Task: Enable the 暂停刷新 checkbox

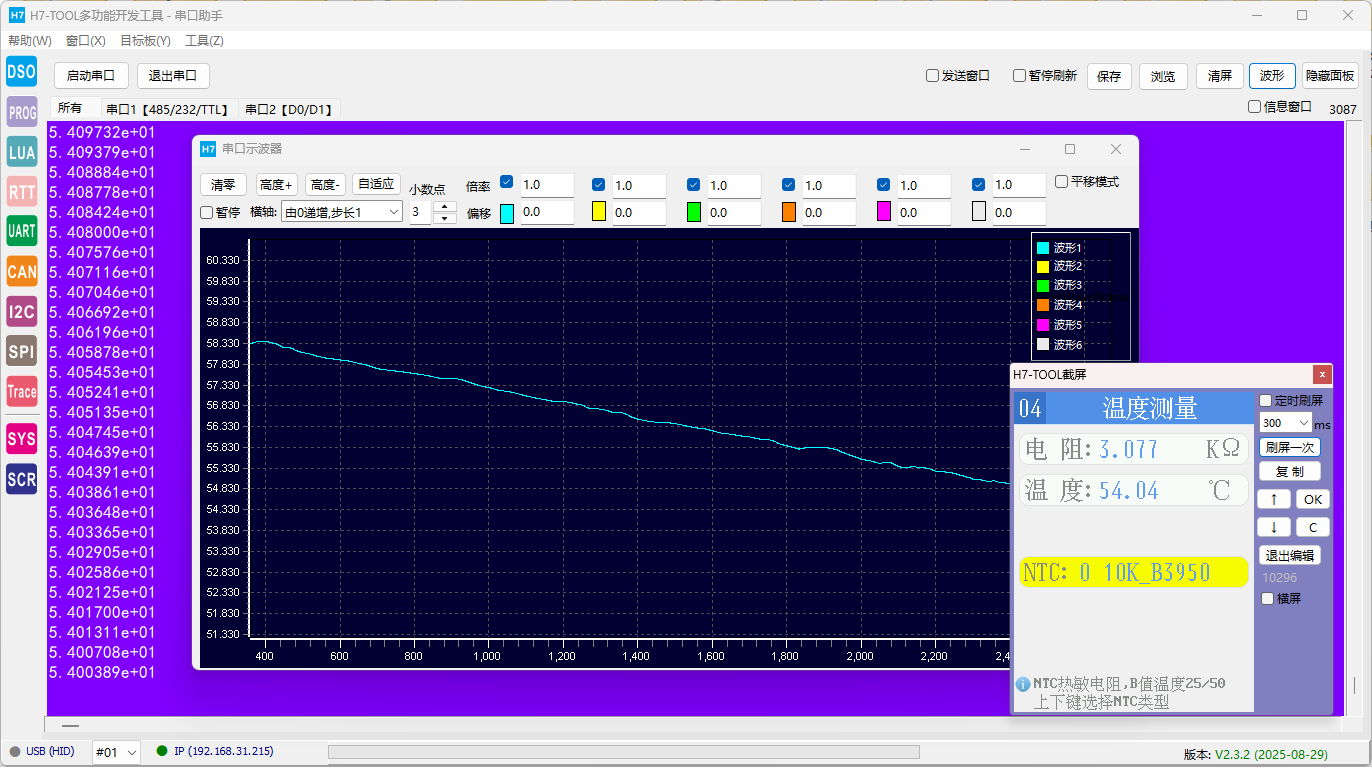Action: [x=1019, y=75]
